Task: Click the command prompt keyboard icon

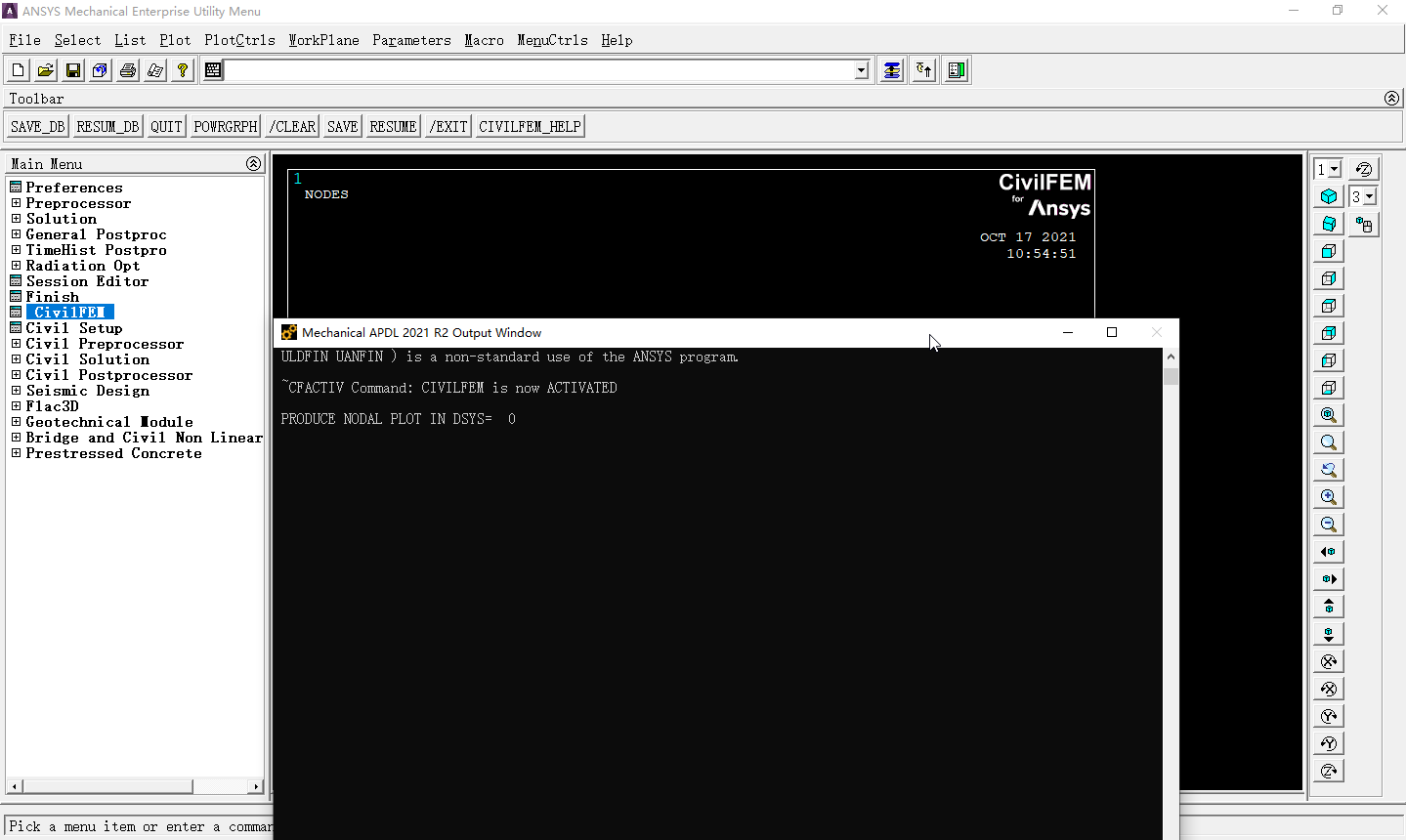Action: [x=213, y=70]
